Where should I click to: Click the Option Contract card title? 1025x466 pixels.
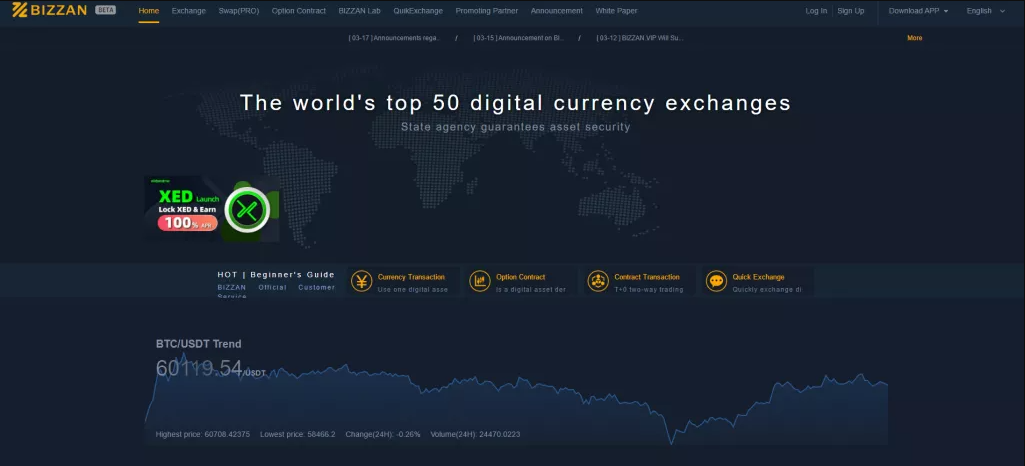[520, 277]
